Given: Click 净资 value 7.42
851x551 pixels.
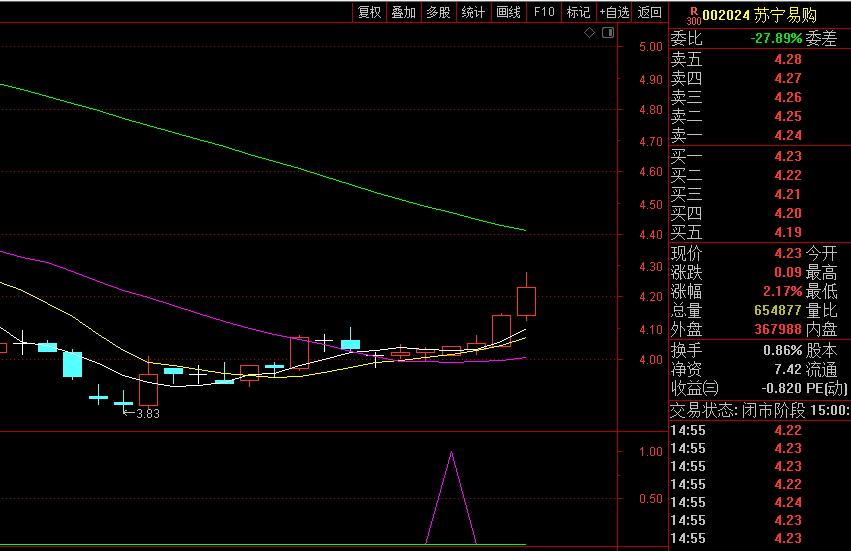Looking at the screenshot, I should click(x=788, y=369).
